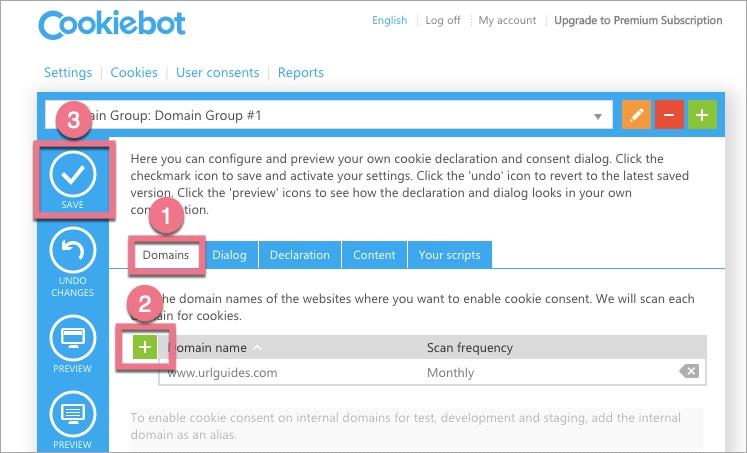
Task: Go to Cookies in top navigation
Action: click(x=134, y=72)
